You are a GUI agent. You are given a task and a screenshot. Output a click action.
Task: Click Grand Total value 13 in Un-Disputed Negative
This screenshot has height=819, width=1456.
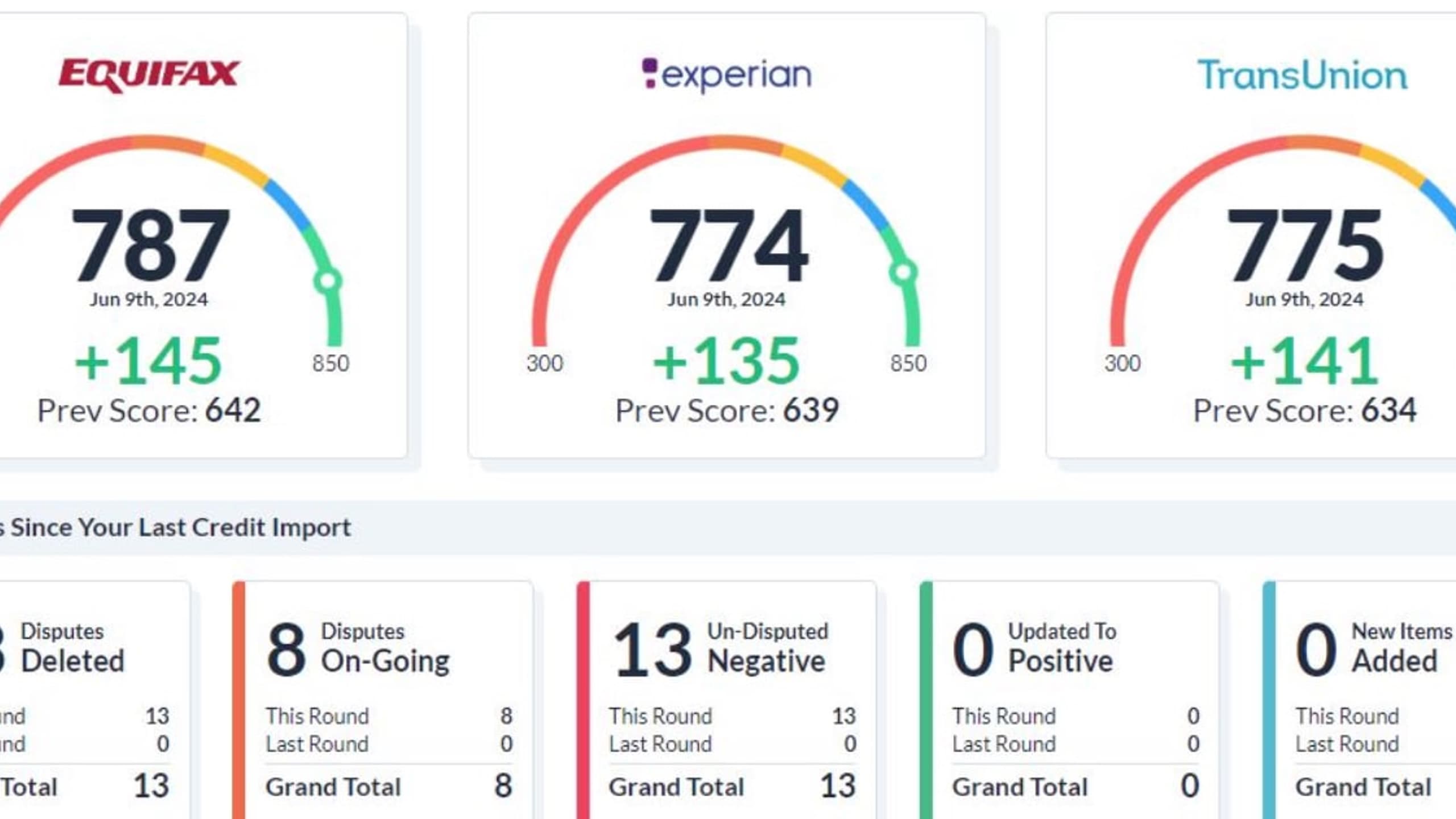coord(838,786)
